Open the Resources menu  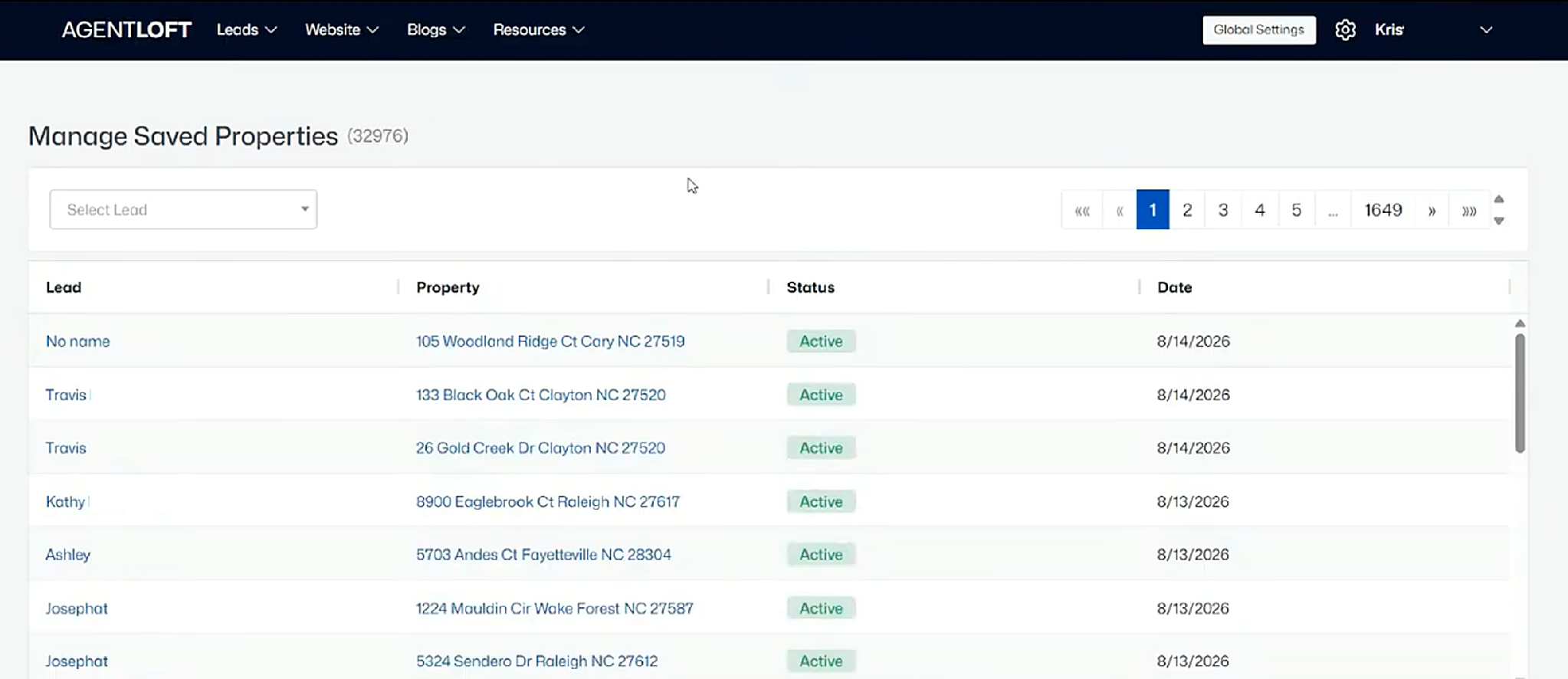click(x=539, y=30)
